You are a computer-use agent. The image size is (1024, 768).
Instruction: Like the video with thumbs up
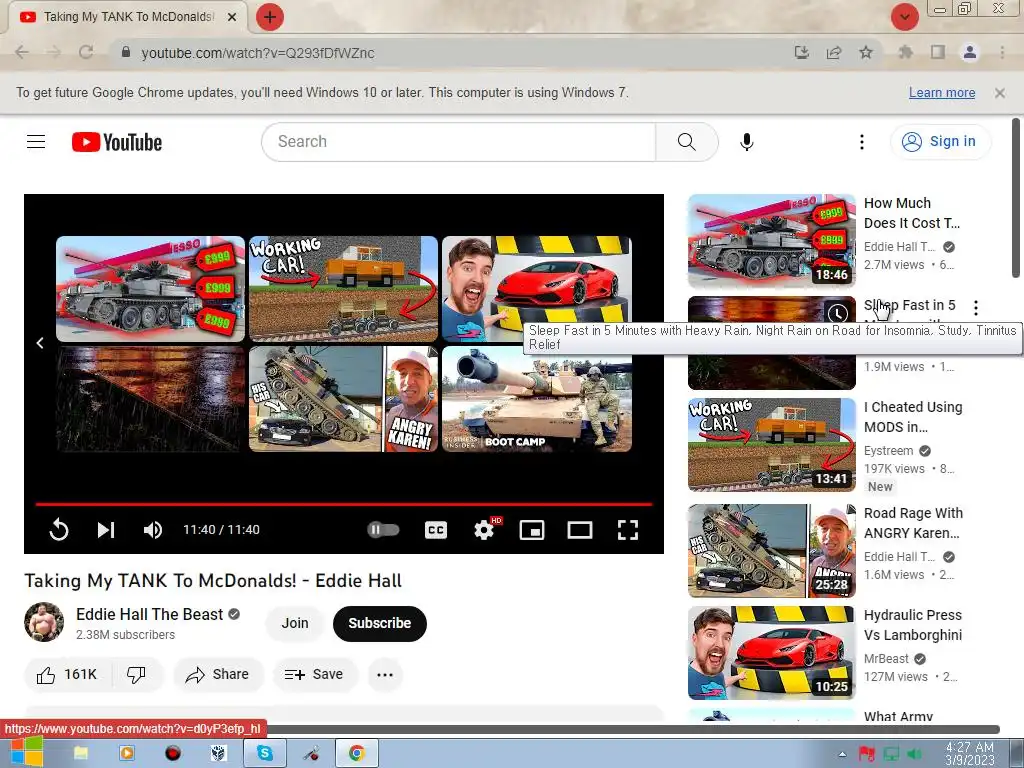pyautogui.click(x=67, y=675)
